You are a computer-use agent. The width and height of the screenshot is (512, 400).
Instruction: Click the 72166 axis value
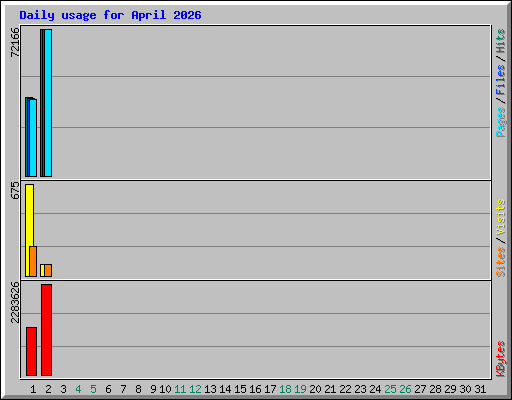(x=15, y=42)
